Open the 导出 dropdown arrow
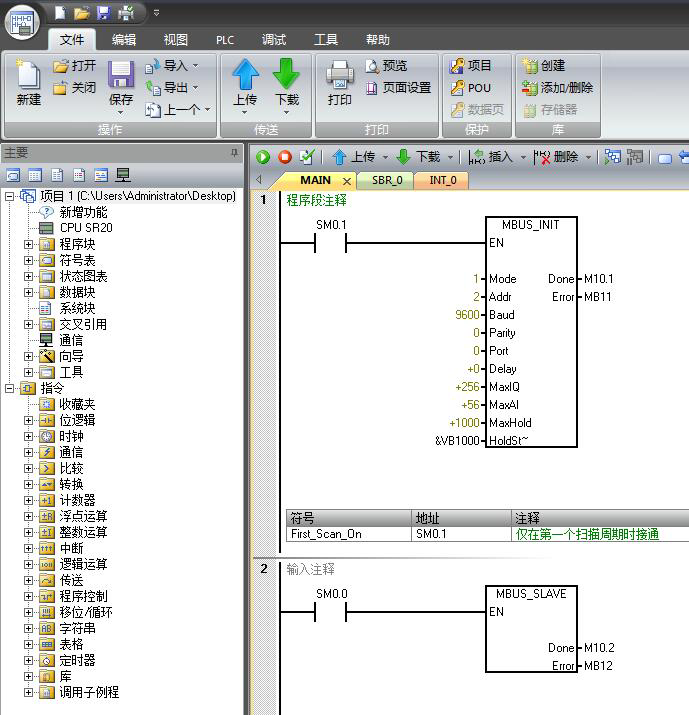Viewport: 692px width, 717px height. (x=195, y=88)
